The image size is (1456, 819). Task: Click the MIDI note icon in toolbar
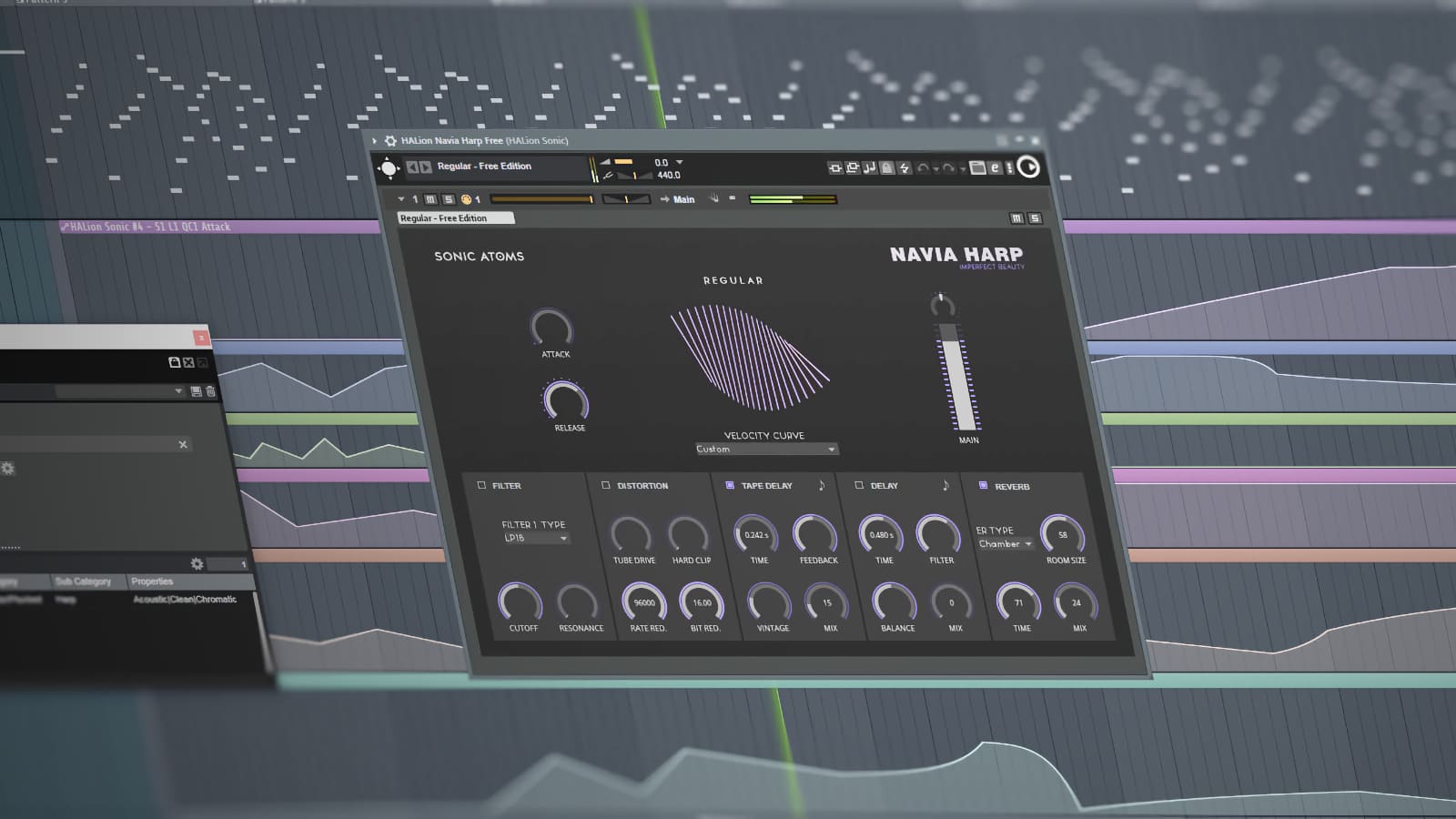(870, 167)
